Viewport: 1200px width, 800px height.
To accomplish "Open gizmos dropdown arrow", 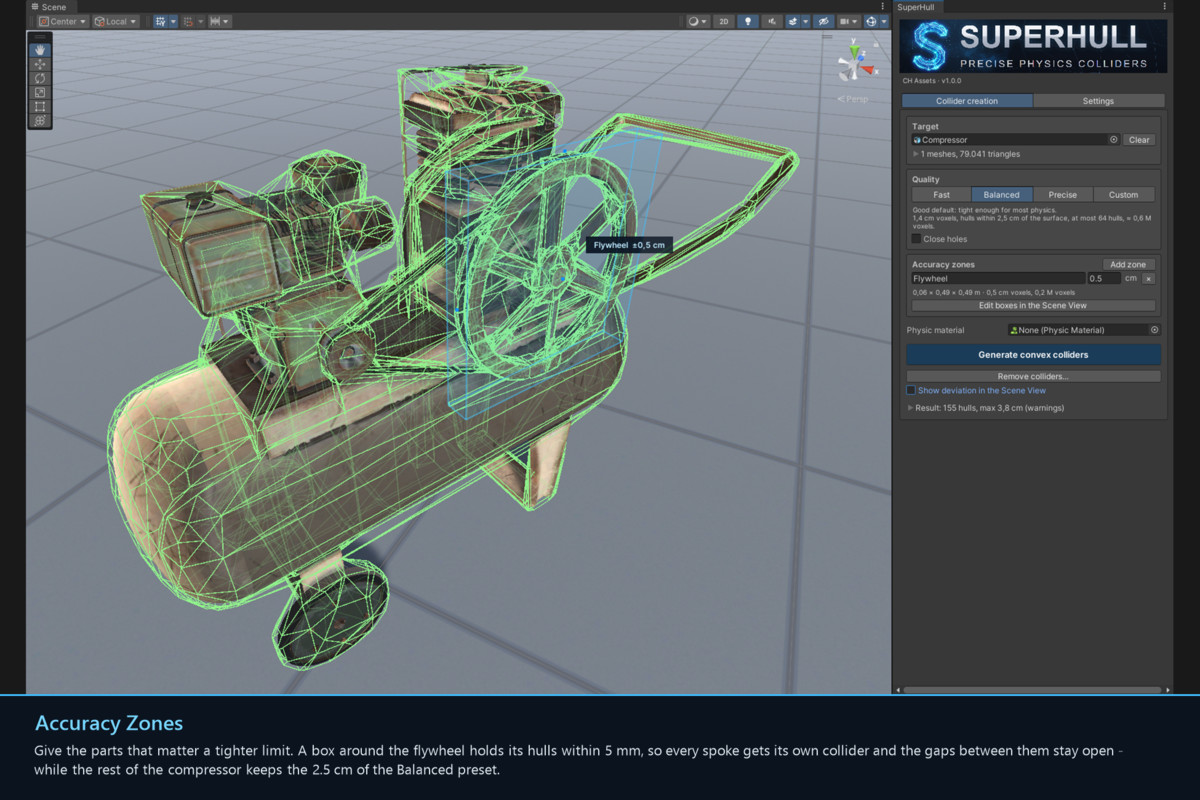I will [x=884, y=21].
